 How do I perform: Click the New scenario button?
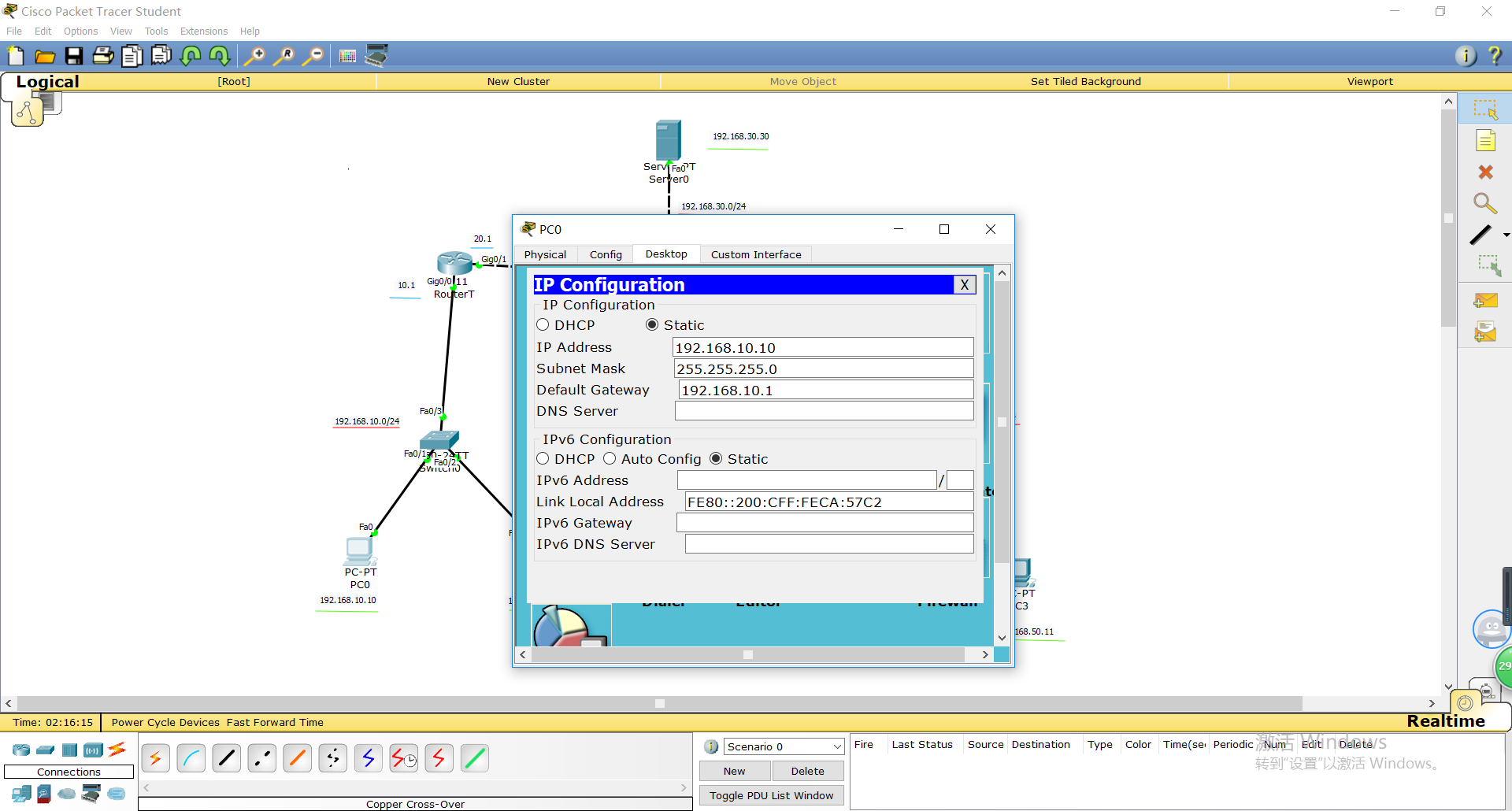[x=735, y=772]
